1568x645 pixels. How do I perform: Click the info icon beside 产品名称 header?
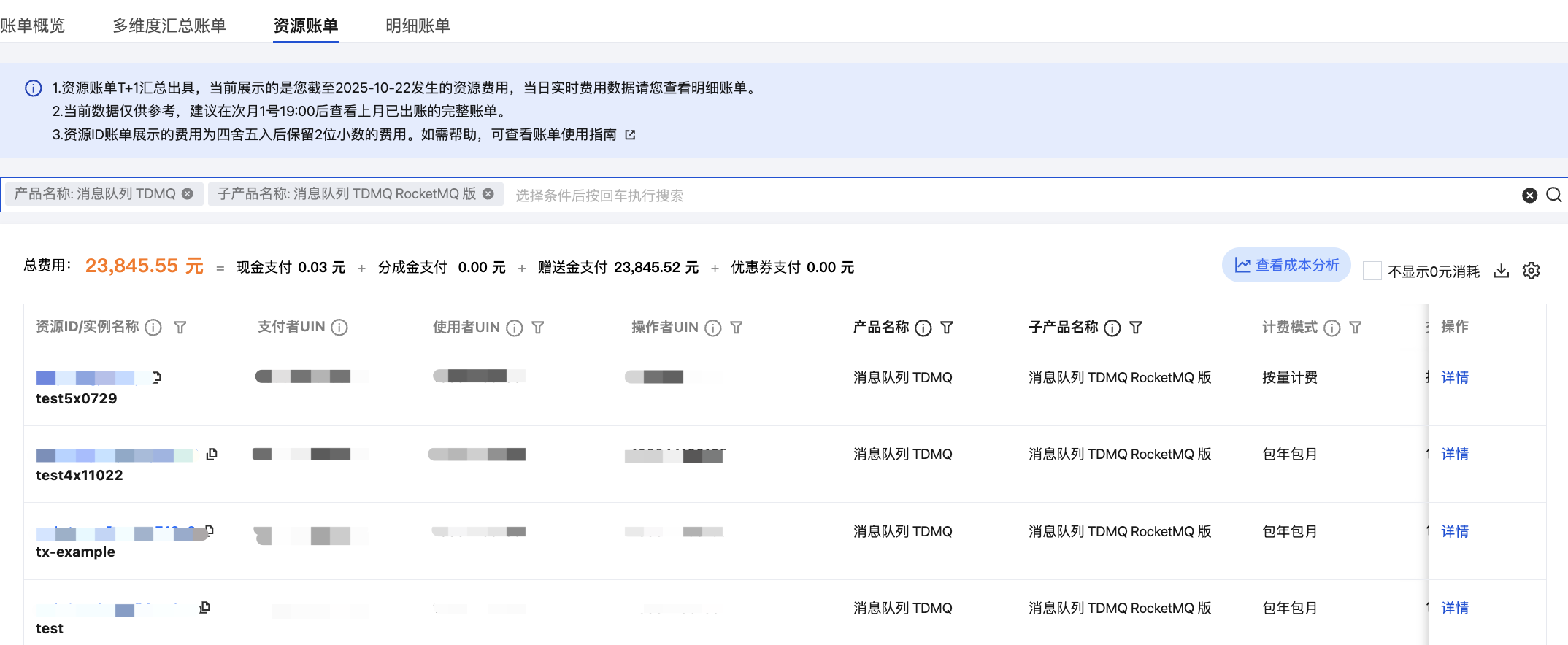(923, 328)
